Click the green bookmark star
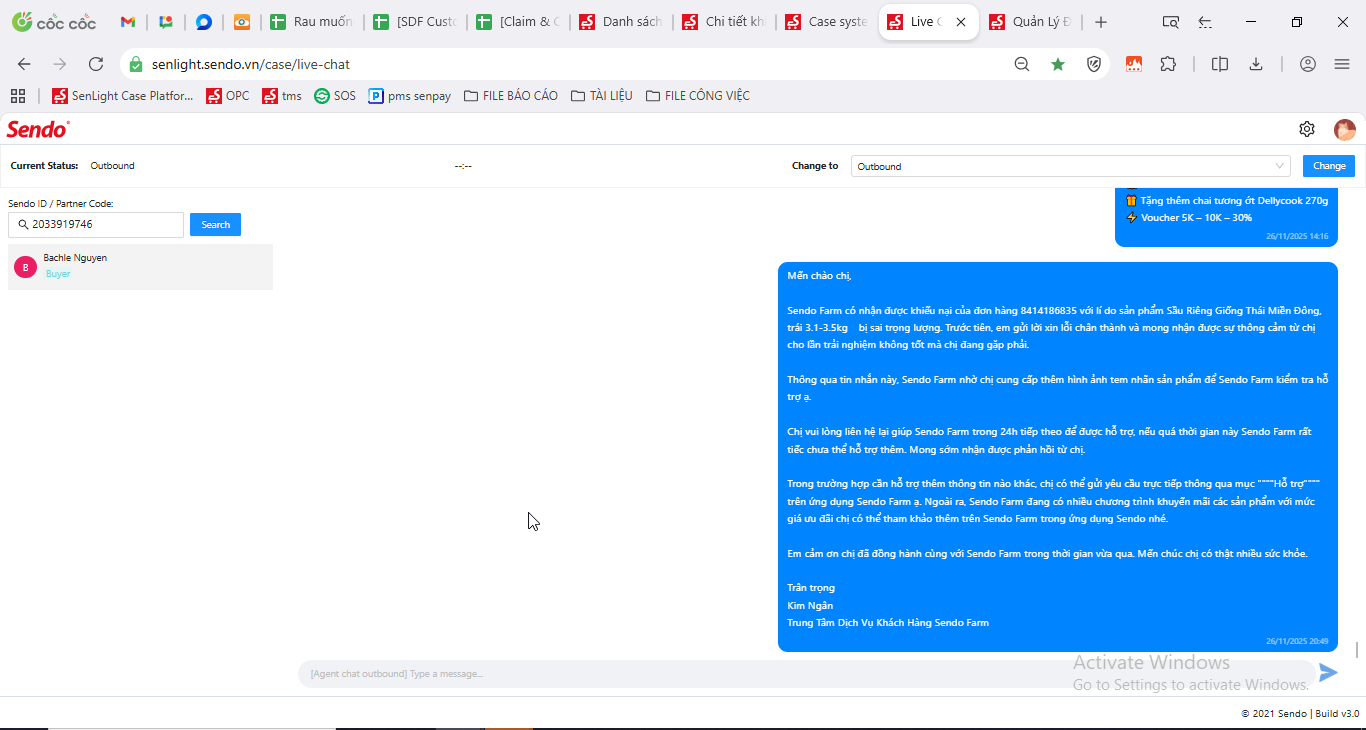This screenshot has height=730, width=1366. click(1058, 64)
